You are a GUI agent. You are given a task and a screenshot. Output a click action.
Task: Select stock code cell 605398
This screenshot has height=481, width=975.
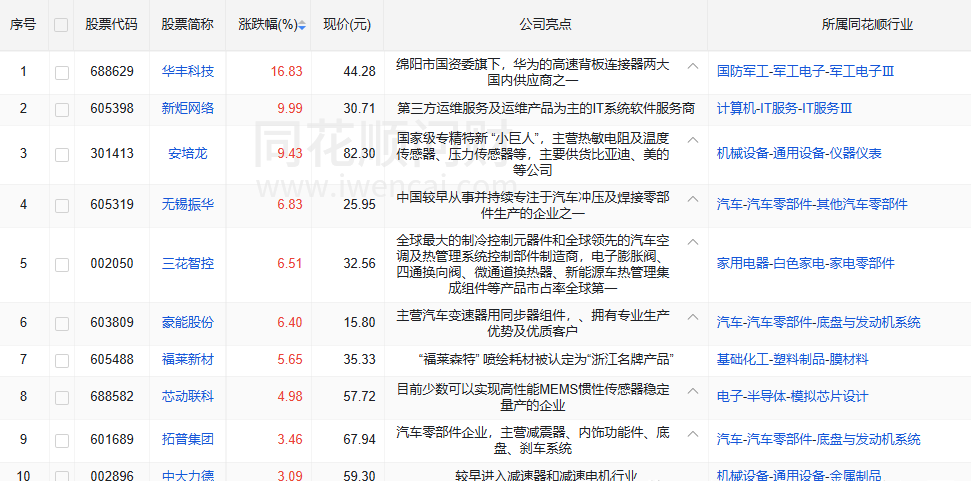[x=112, y=109]
